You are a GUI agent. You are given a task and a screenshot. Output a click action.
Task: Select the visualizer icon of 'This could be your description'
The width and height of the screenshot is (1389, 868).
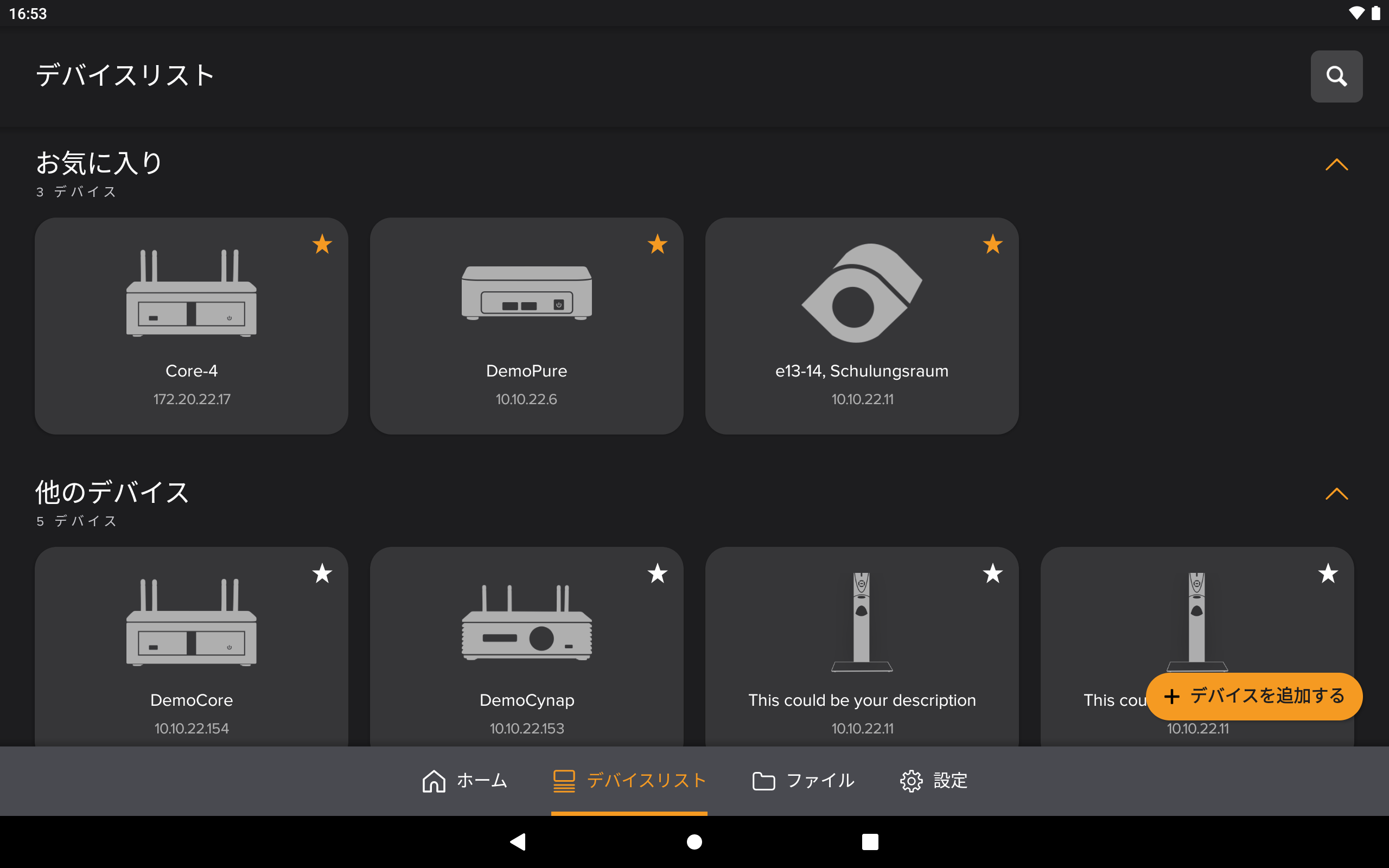tap(862, 622)
